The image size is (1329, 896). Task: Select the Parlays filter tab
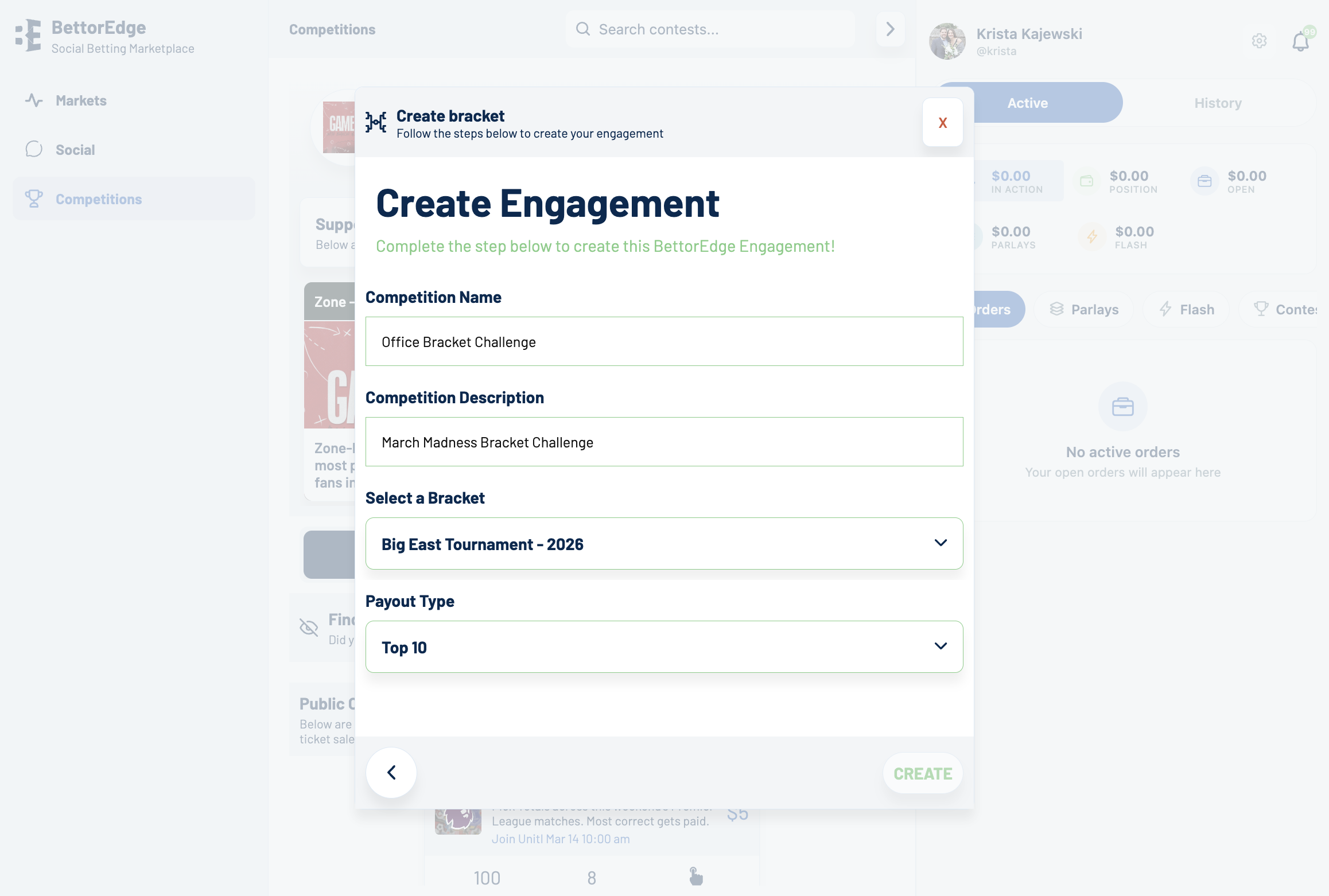(1084, 310)
